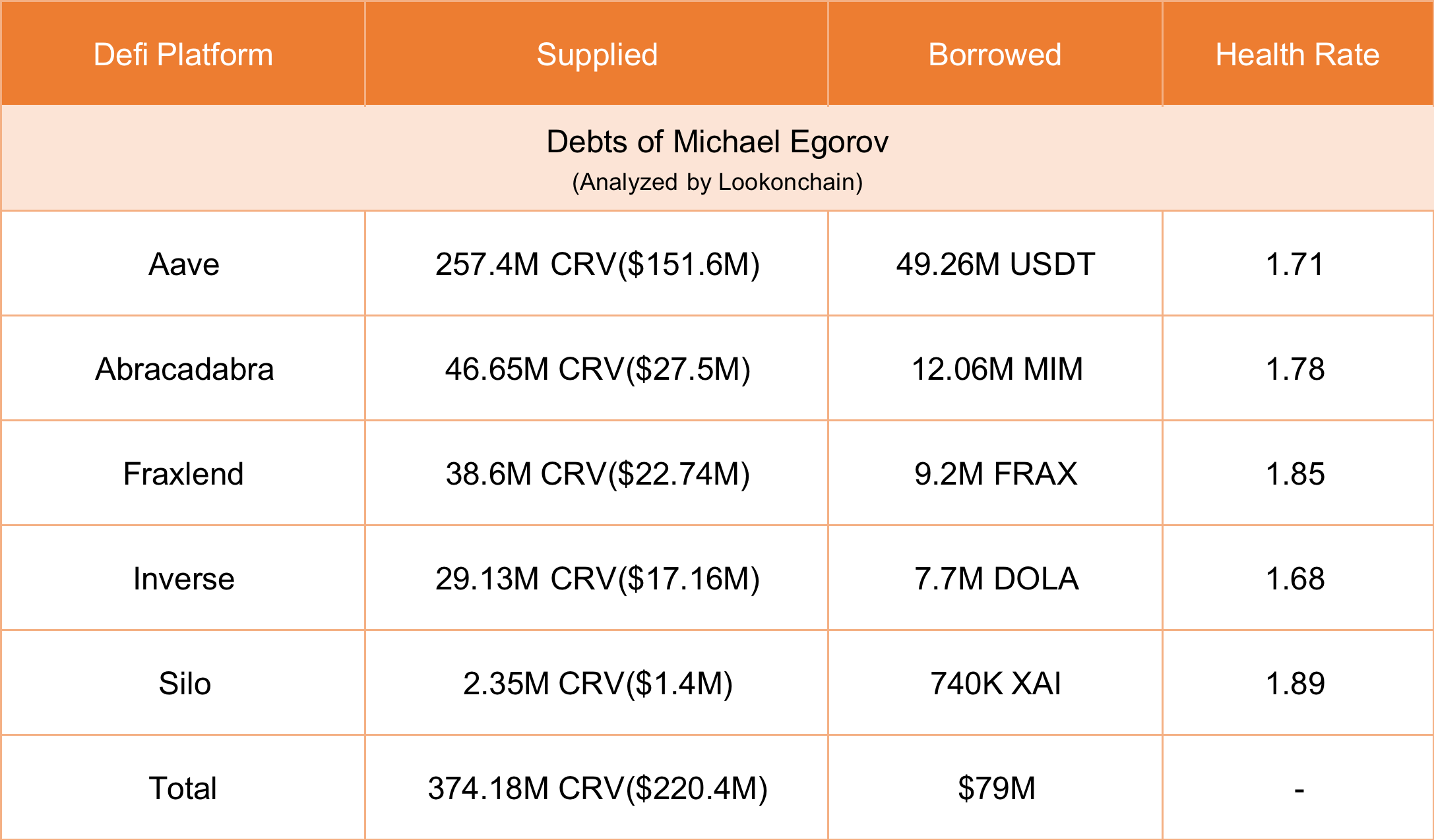Select the Supplied column header
The image size is (1434, 840).
(597, 55)
